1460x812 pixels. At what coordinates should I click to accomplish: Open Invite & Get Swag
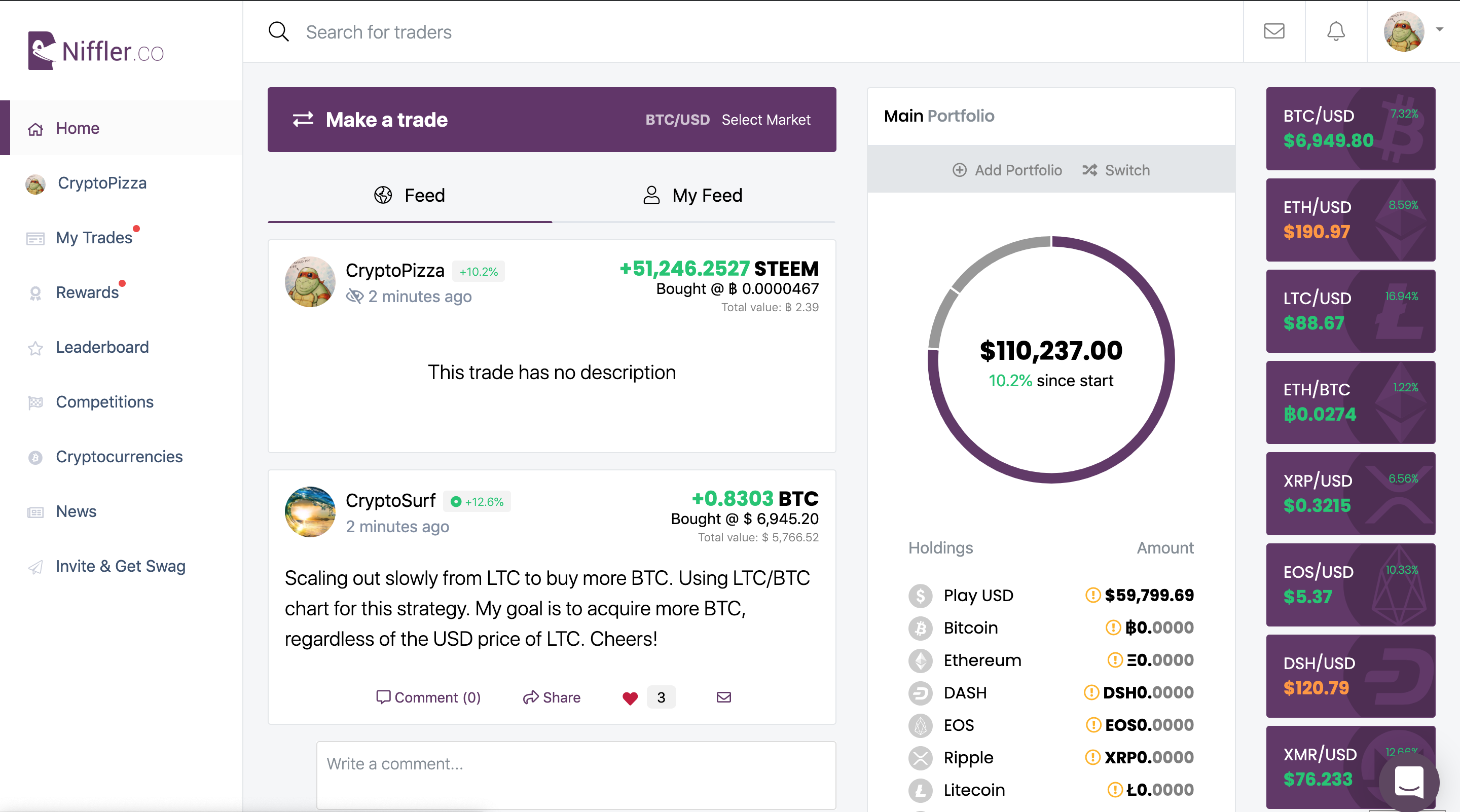(121, 566)
